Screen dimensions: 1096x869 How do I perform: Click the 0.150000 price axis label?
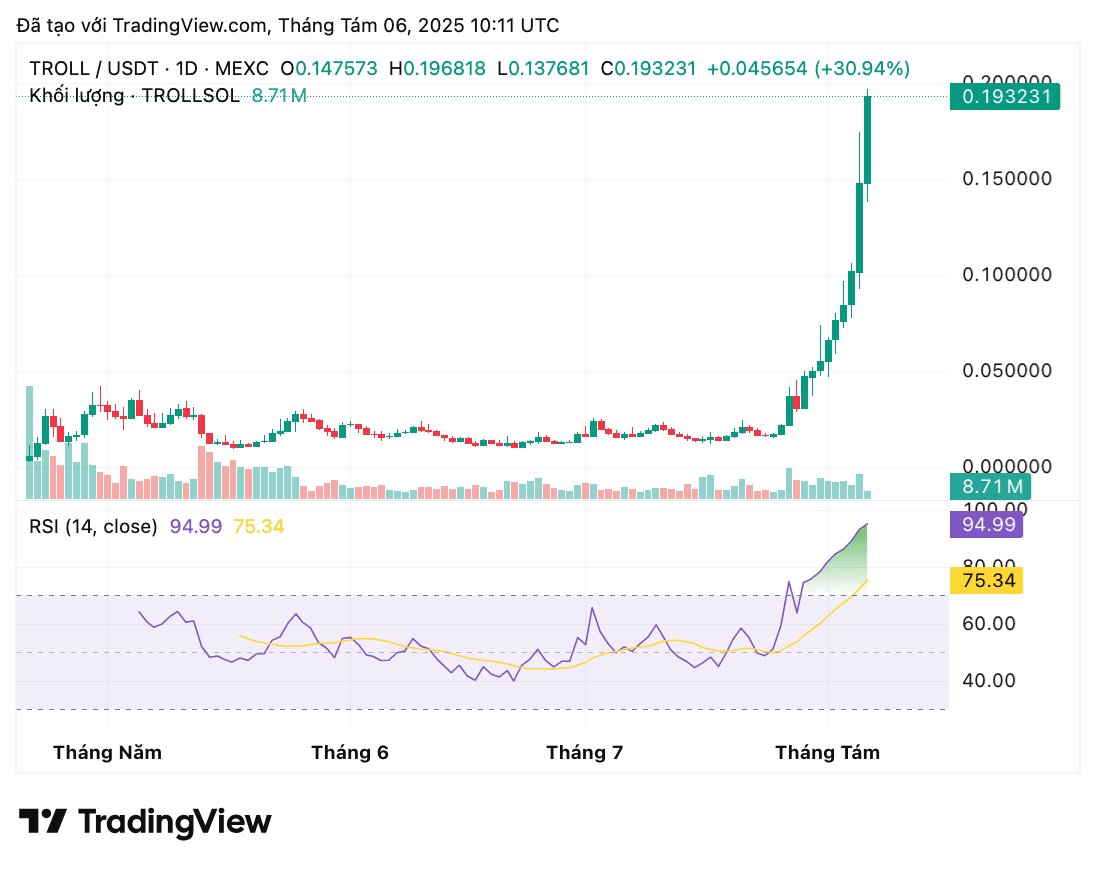pos(1007,179)
